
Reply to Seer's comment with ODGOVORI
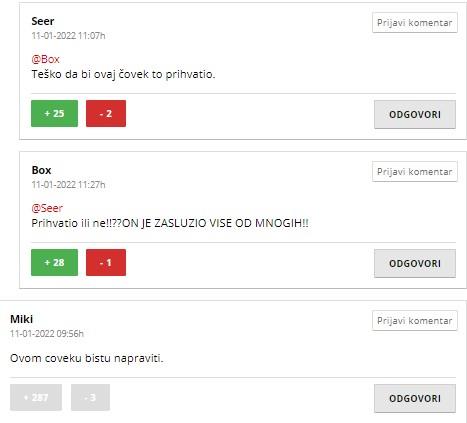[x=415, y=114]
